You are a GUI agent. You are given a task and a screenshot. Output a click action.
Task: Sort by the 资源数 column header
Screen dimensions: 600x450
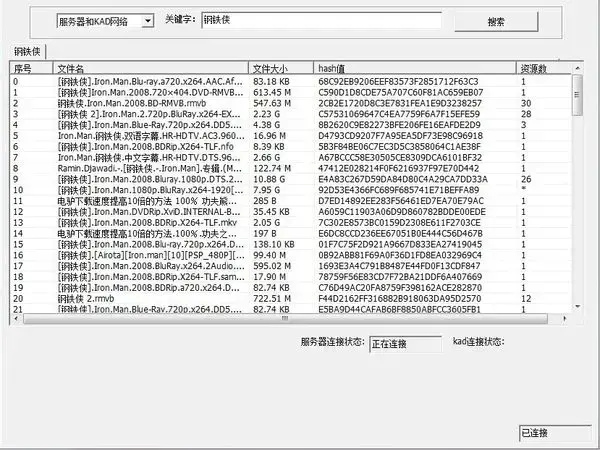(x=543, y=68)
